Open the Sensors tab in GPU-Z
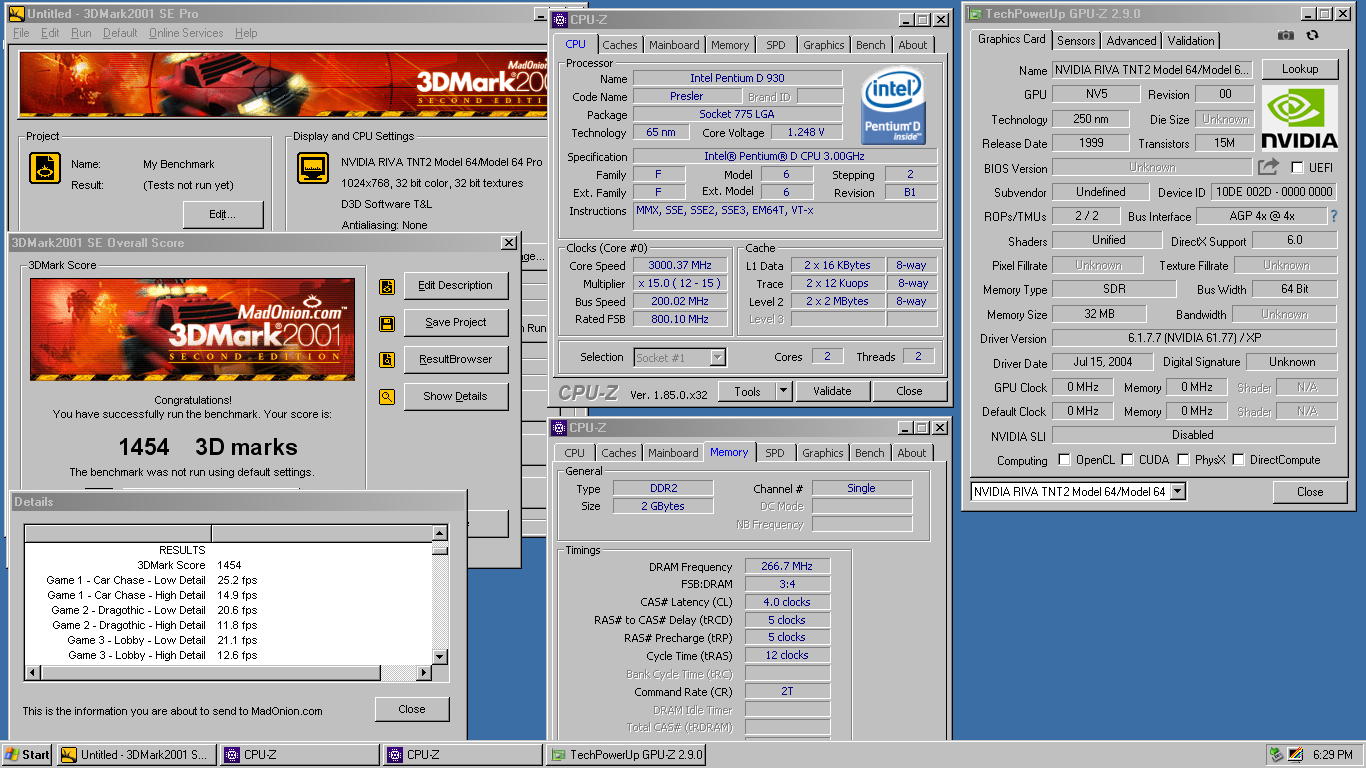The height and width of the screenshot is (768, 1366). (1076, 41)
